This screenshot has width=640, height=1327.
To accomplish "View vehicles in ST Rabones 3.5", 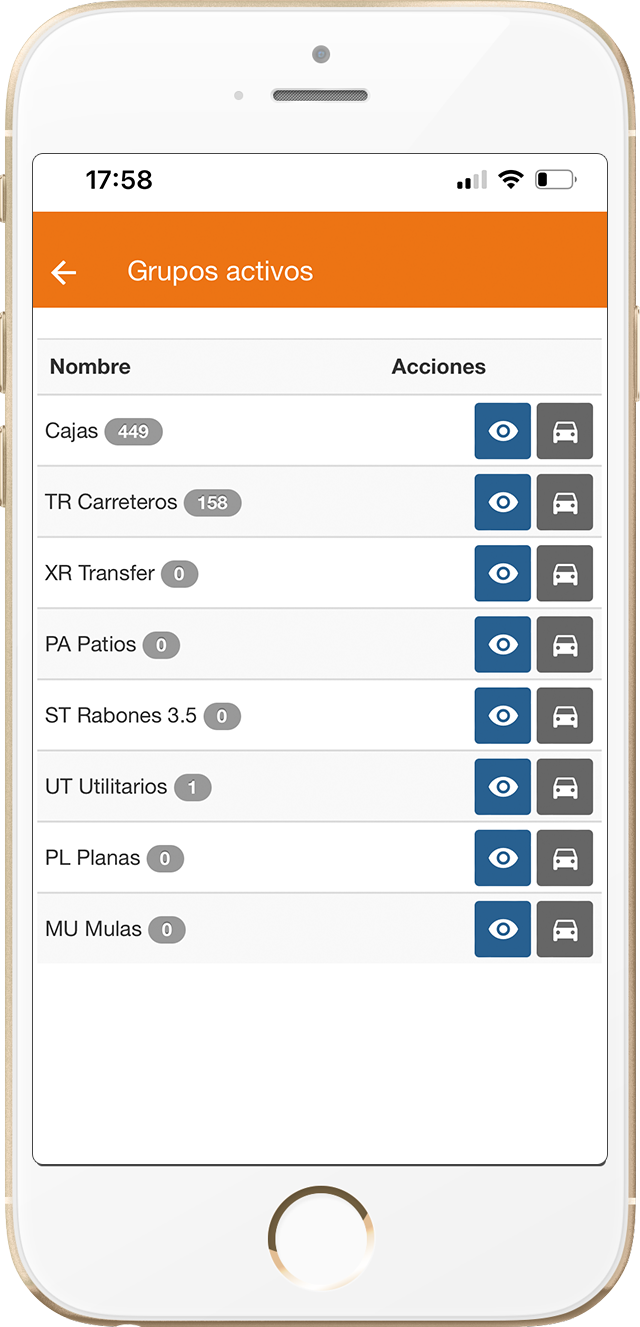I will point(565,716).
